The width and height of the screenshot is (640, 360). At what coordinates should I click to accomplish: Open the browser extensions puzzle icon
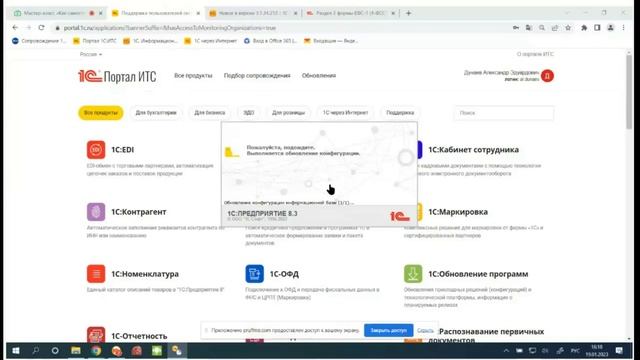584,28
